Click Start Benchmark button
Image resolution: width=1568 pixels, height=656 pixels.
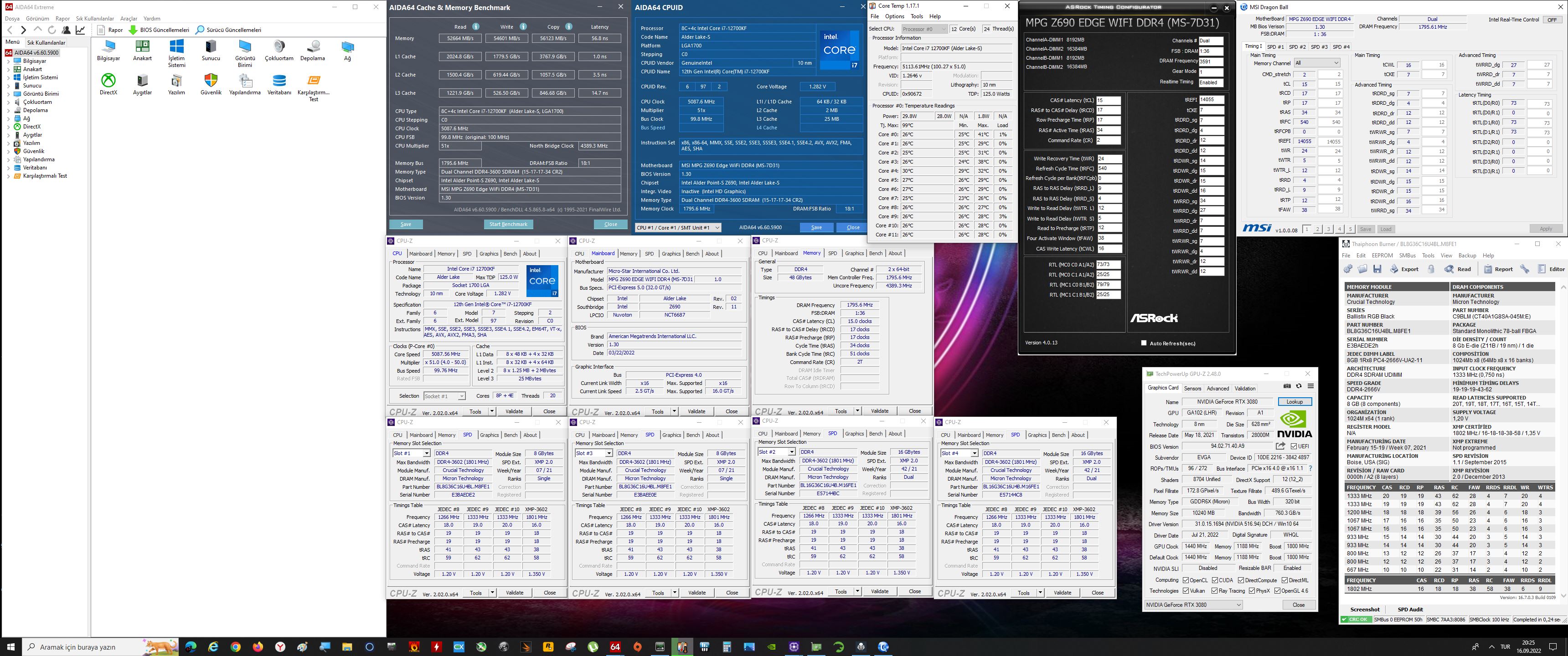tap(508, 224)
